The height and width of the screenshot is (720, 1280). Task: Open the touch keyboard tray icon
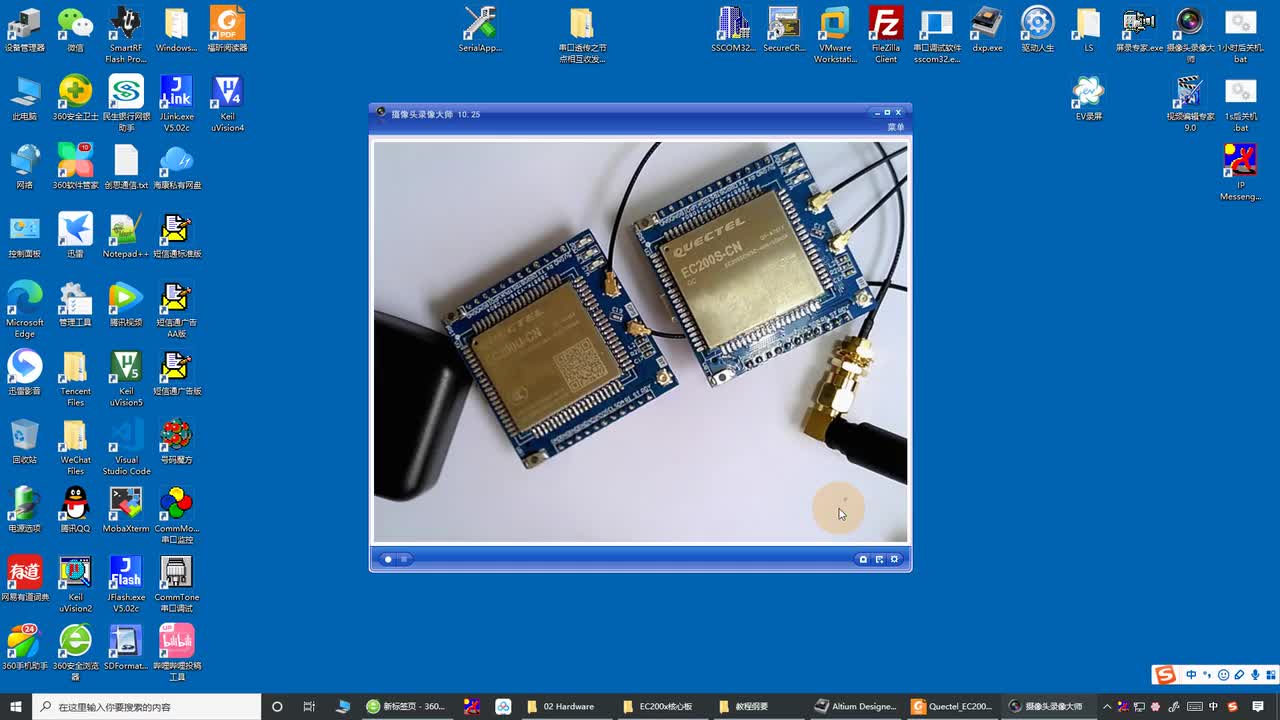coord(1194,706)
